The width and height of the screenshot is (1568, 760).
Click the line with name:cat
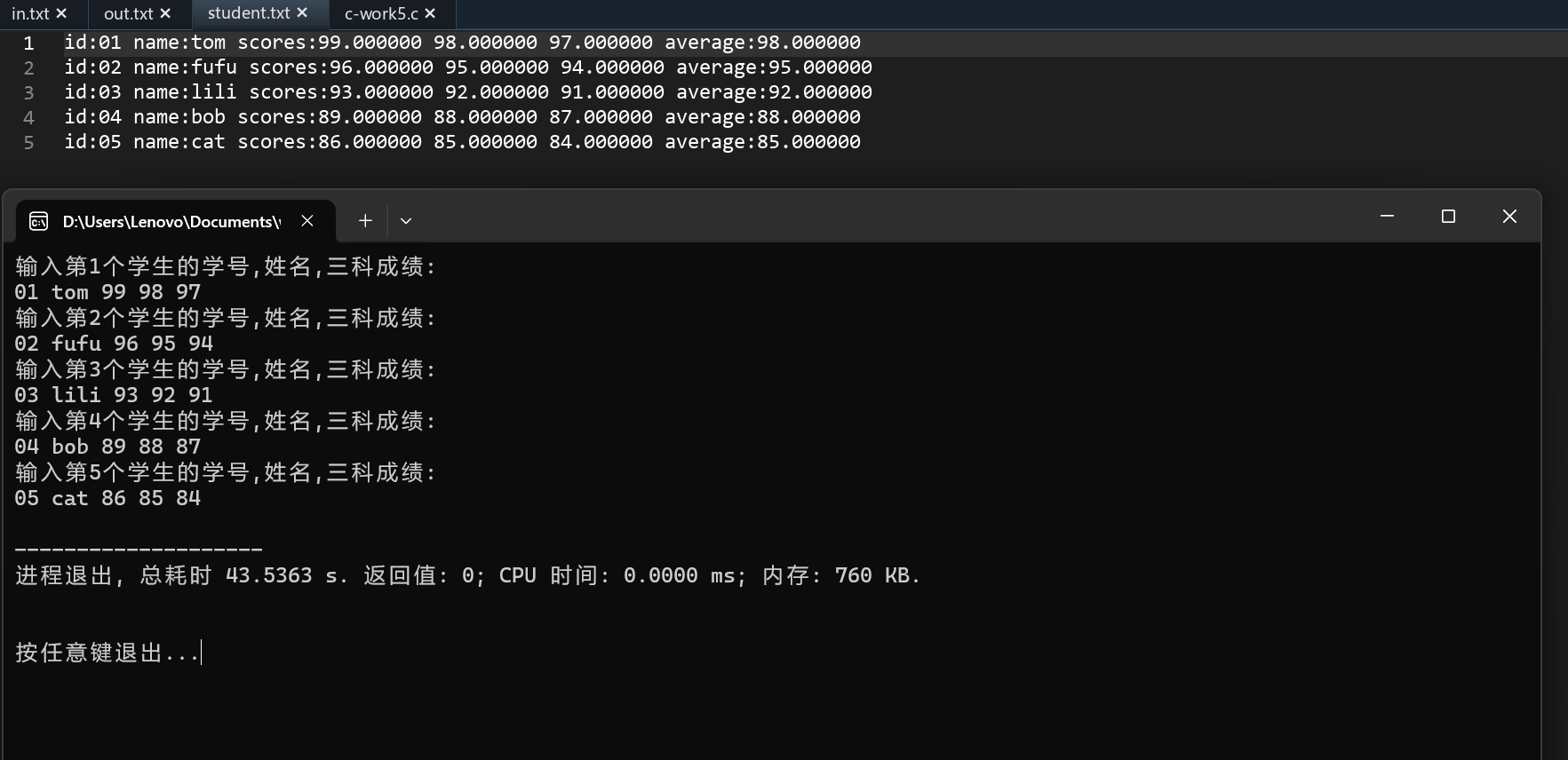click(462, 142)
